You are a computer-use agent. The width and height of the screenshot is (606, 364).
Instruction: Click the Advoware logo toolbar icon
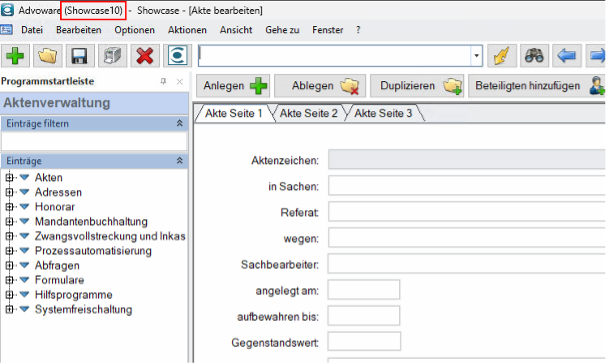click(x=177, y=56)
